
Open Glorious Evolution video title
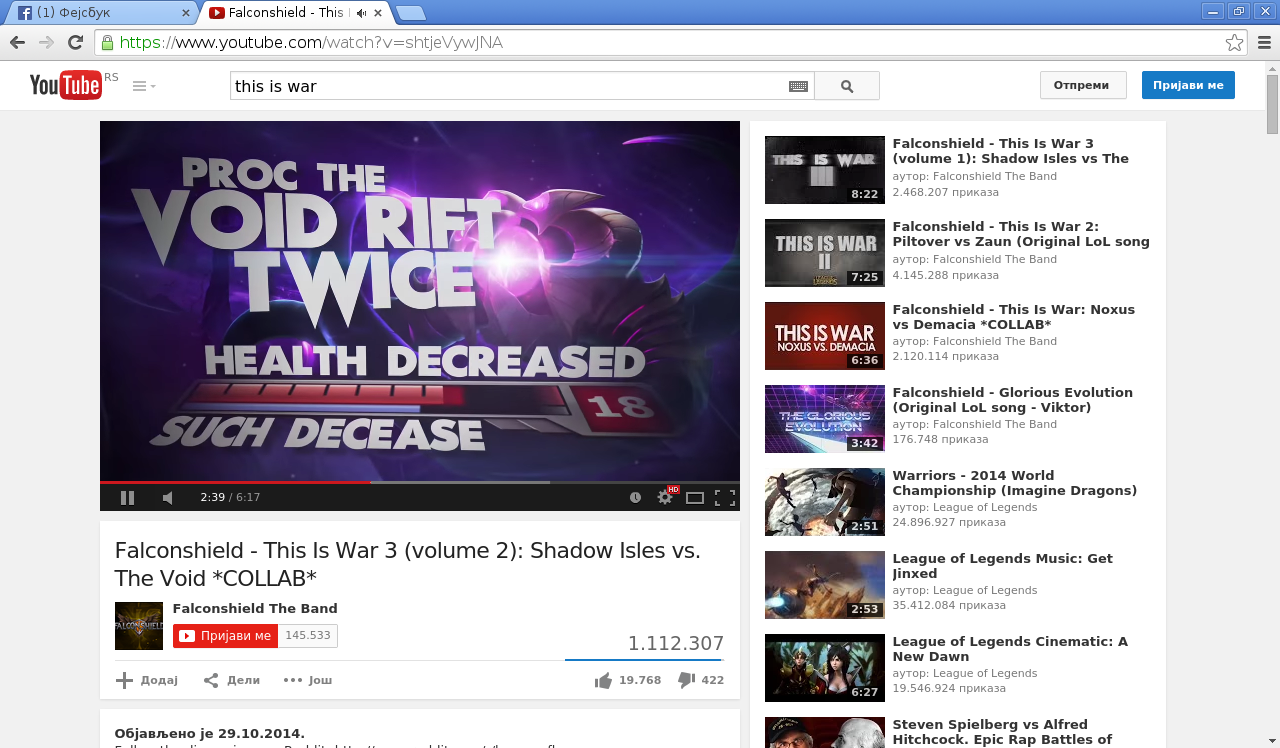(x=1013, y=400)
